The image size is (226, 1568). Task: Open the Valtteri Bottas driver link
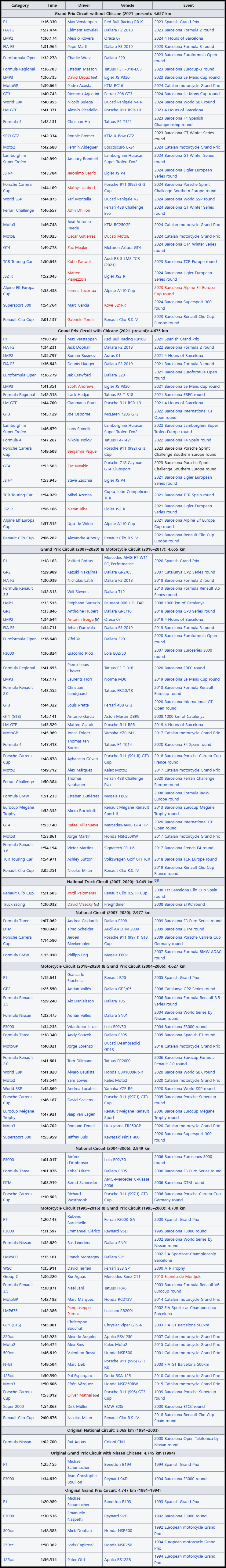pyautogui.click(x=80, y=561)
